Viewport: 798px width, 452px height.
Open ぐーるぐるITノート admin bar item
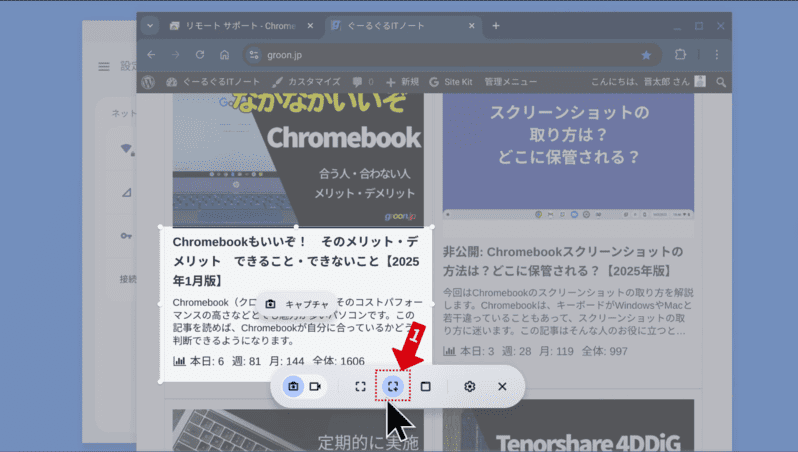[x=213, y=82]
